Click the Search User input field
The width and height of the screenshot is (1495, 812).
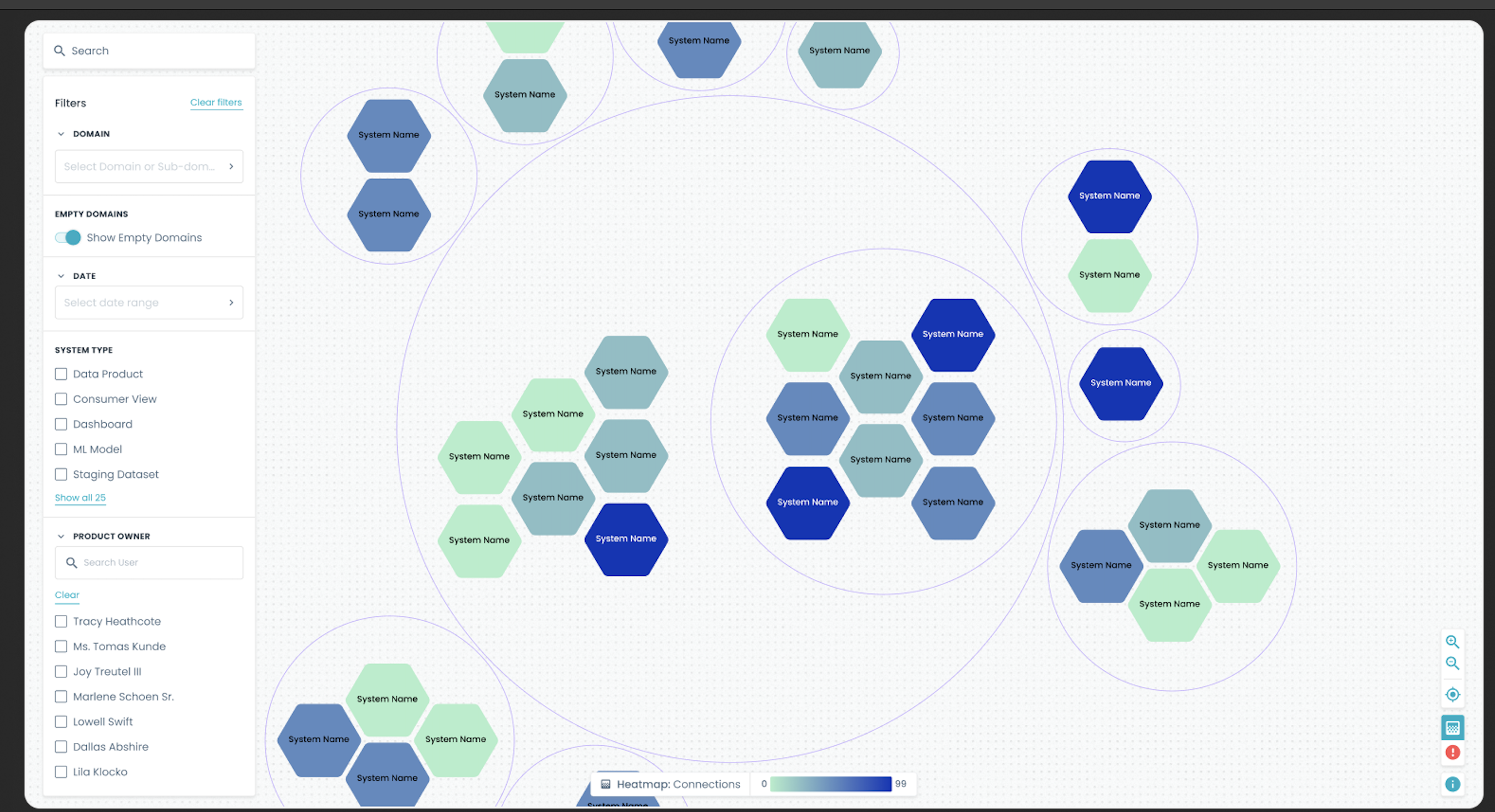tap(157, 562)
